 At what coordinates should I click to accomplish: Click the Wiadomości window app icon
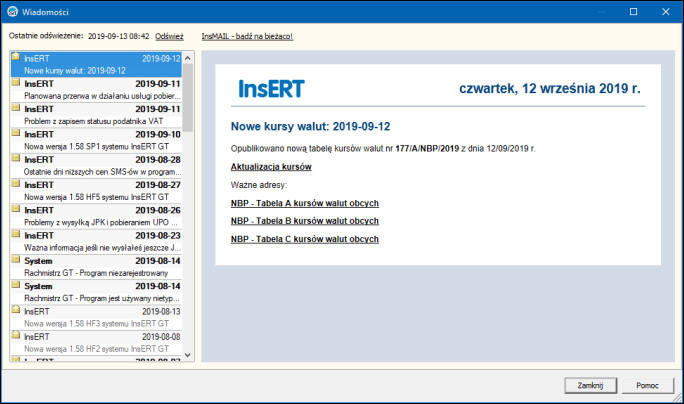(x=12, y=12)
